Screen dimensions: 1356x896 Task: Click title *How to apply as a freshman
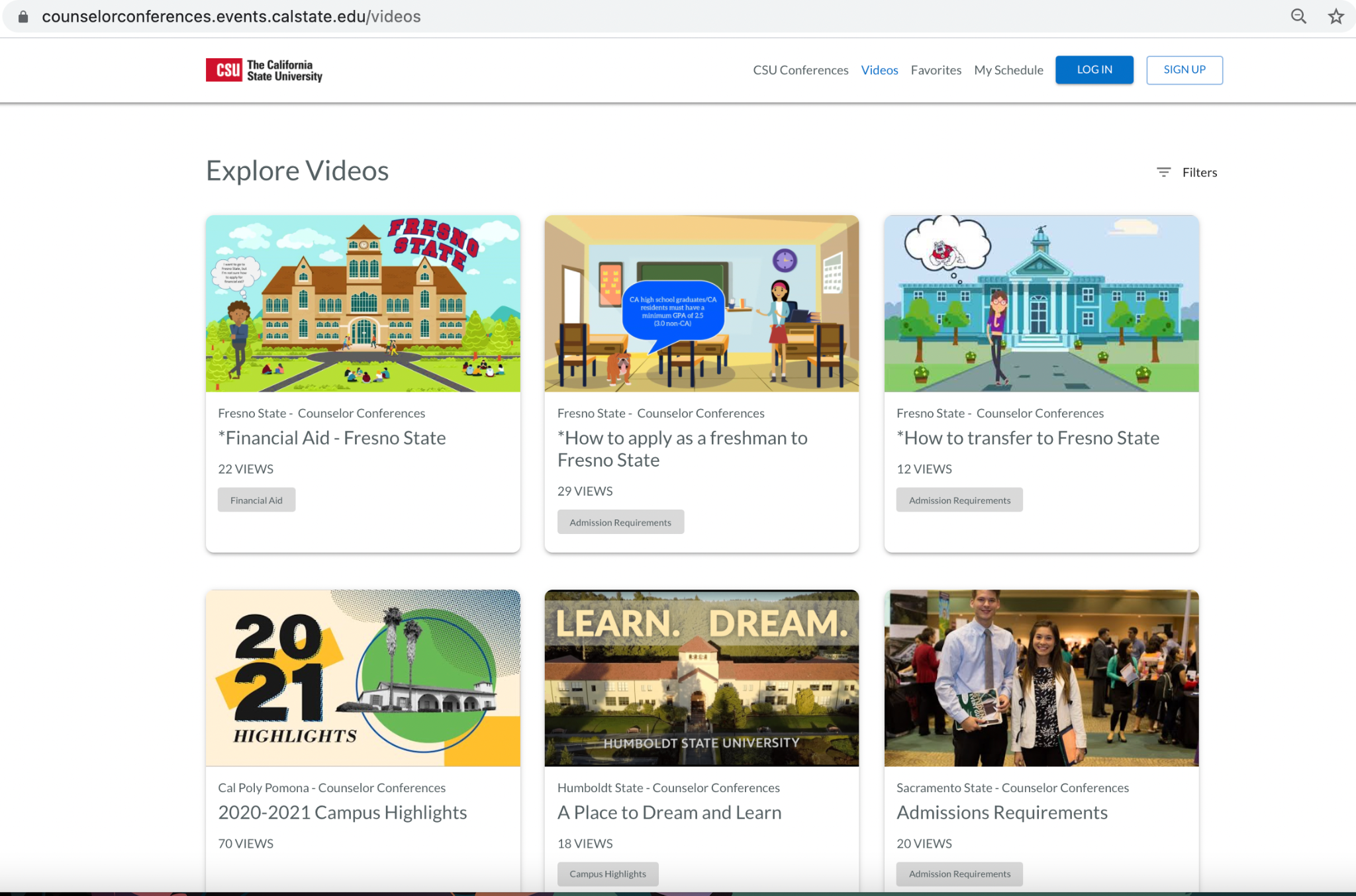pyautogui.click(x=682, y=449)
